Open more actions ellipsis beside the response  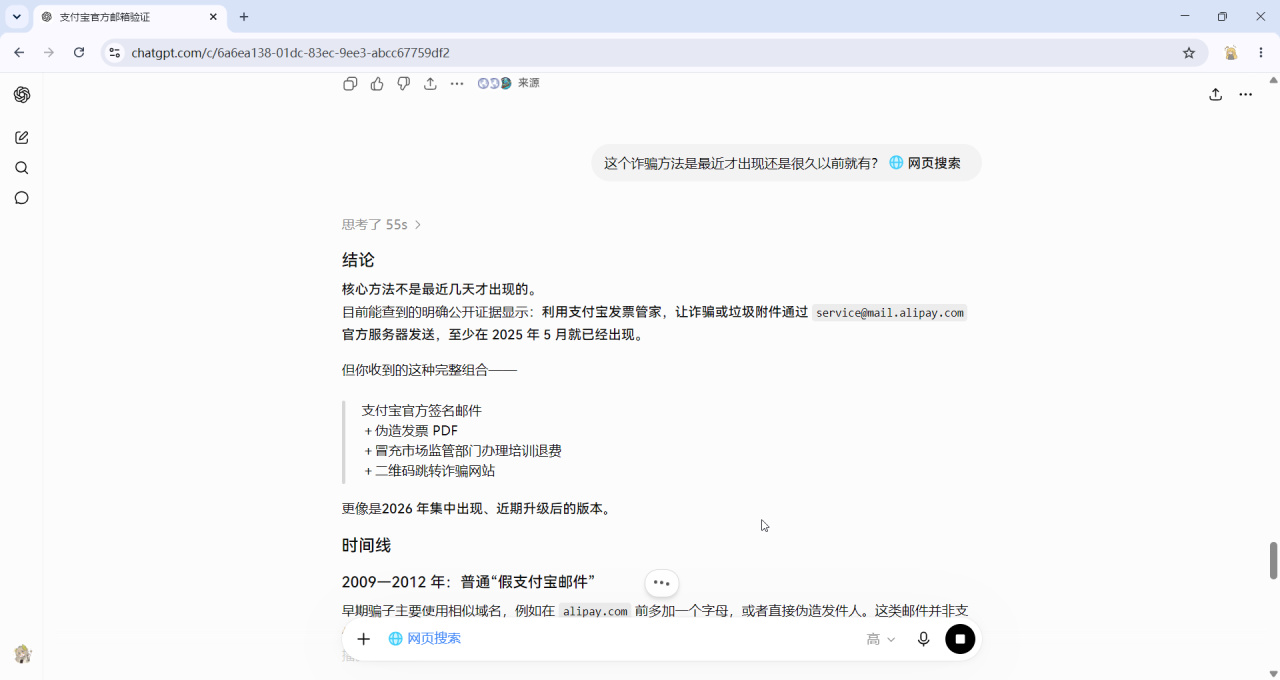click(457, 84)
